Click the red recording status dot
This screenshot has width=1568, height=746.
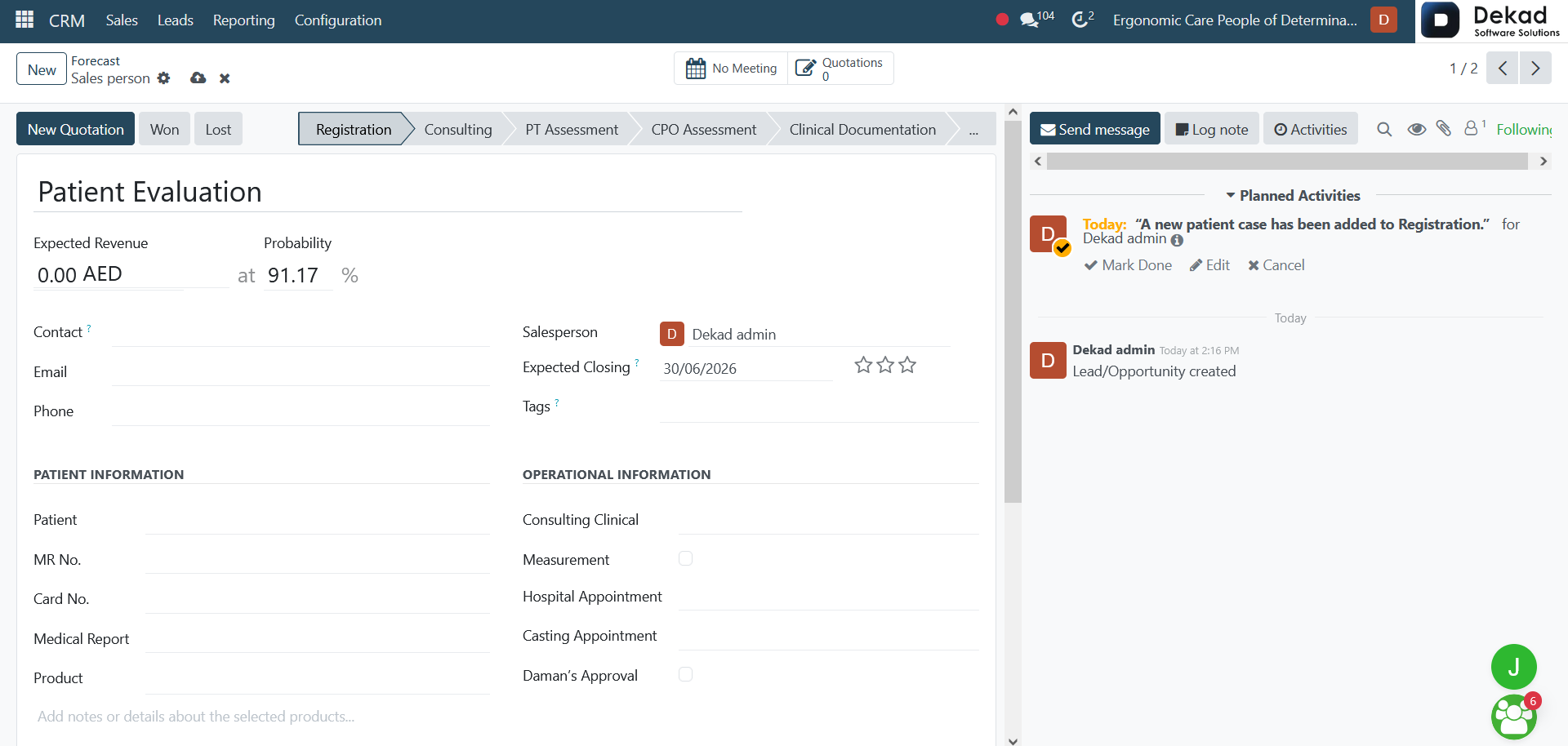click(1002, 20)
